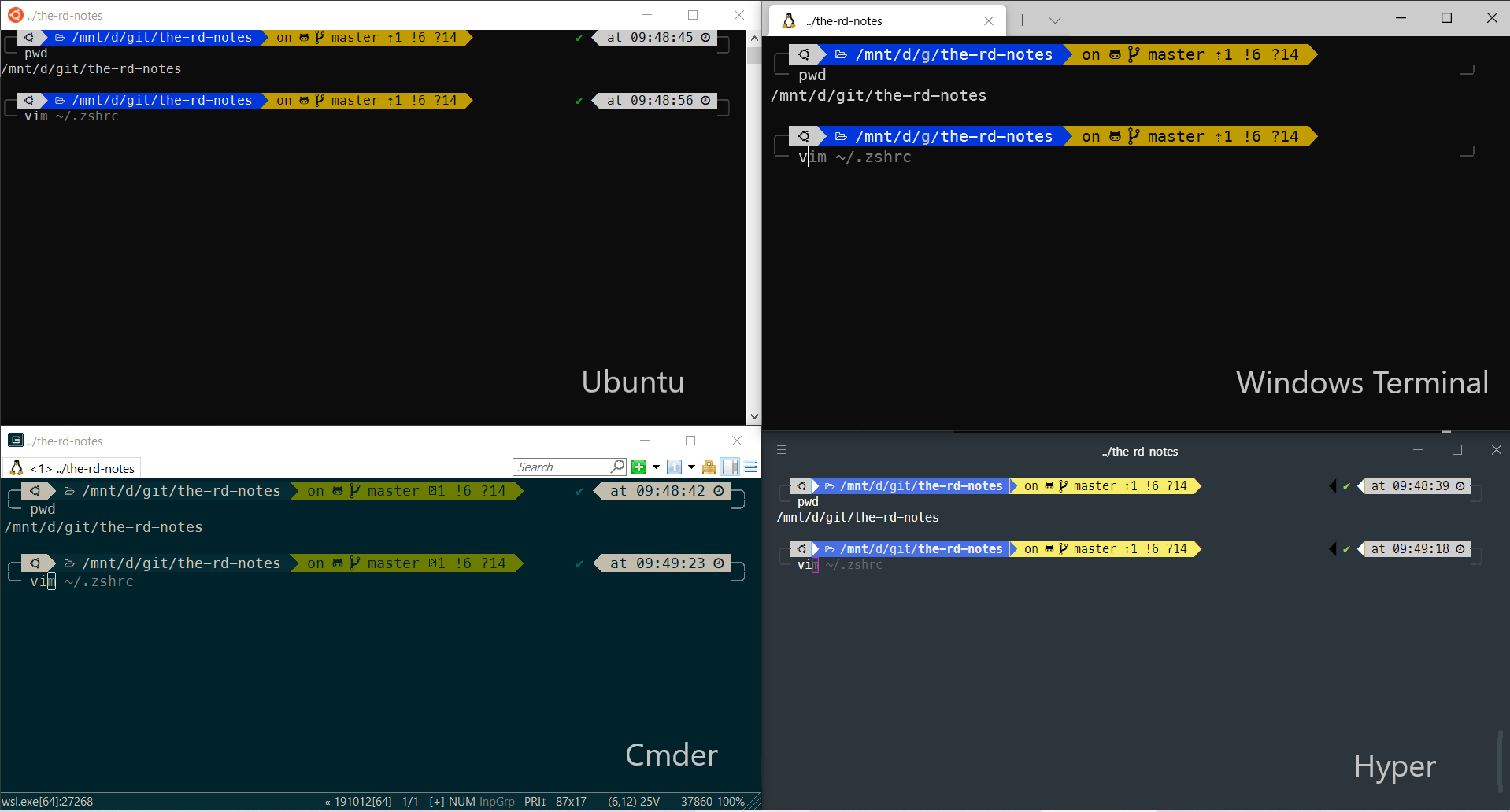The width and height of the screenshot is (1510, 812).
Task: Toggle the PRI indicator in Cmder's status bar
Action: [x=534, y=802]
